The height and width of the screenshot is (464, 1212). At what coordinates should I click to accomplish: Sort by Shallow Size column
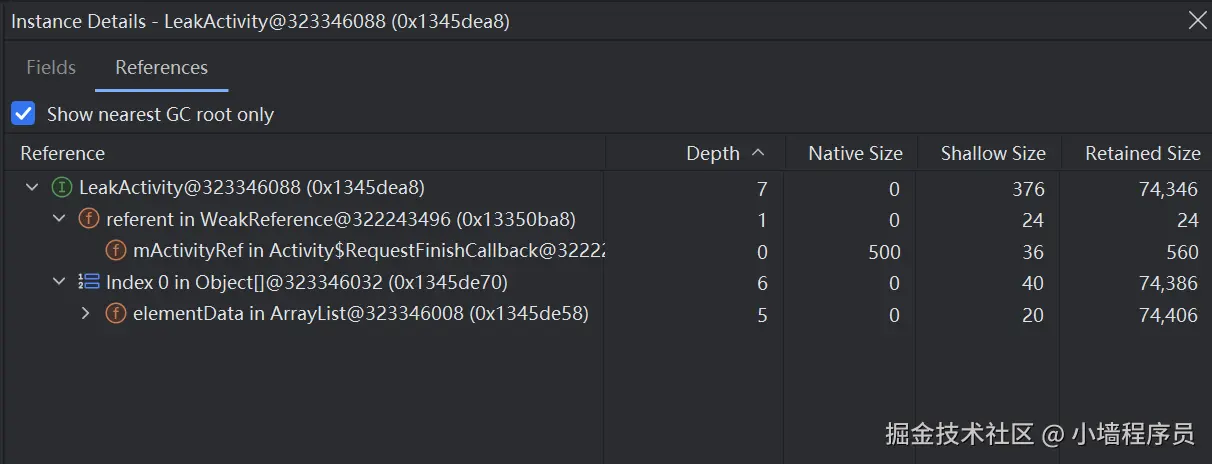click(992, 153)
